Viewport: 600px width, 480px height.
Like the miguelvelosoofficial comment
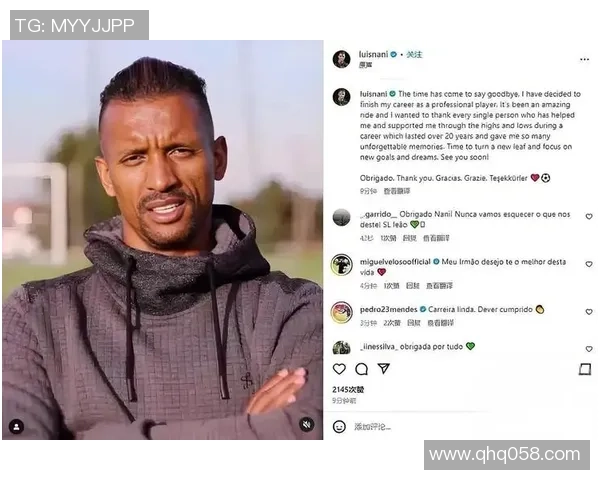coord(589,264)
